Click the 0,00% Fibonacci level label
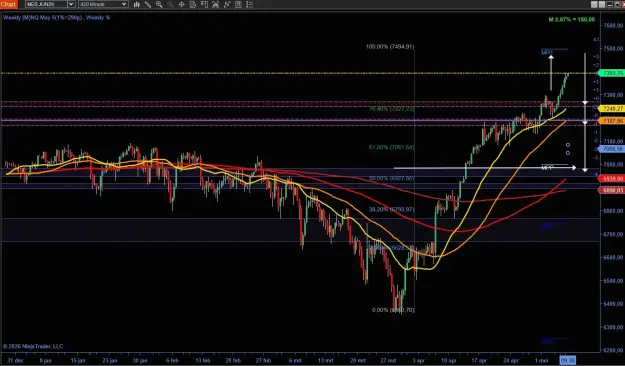Screen dimensions: 625x366 click(x=393, y=310)
